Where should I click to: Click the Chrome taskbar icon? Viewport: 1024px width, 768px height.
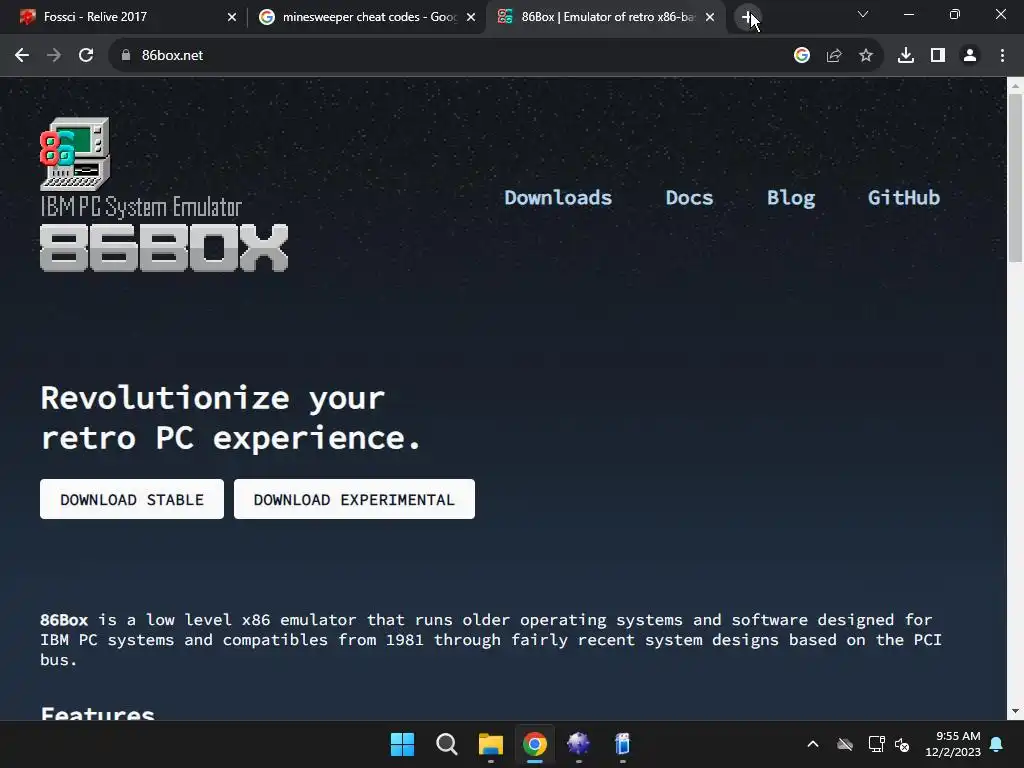coord(534,744)
